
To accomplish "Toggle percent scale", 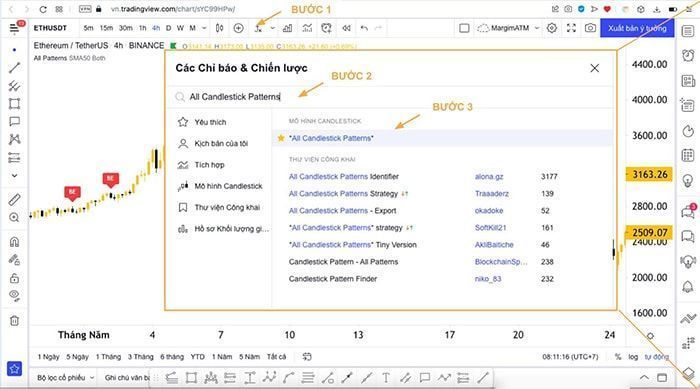I will coord(618,357).
